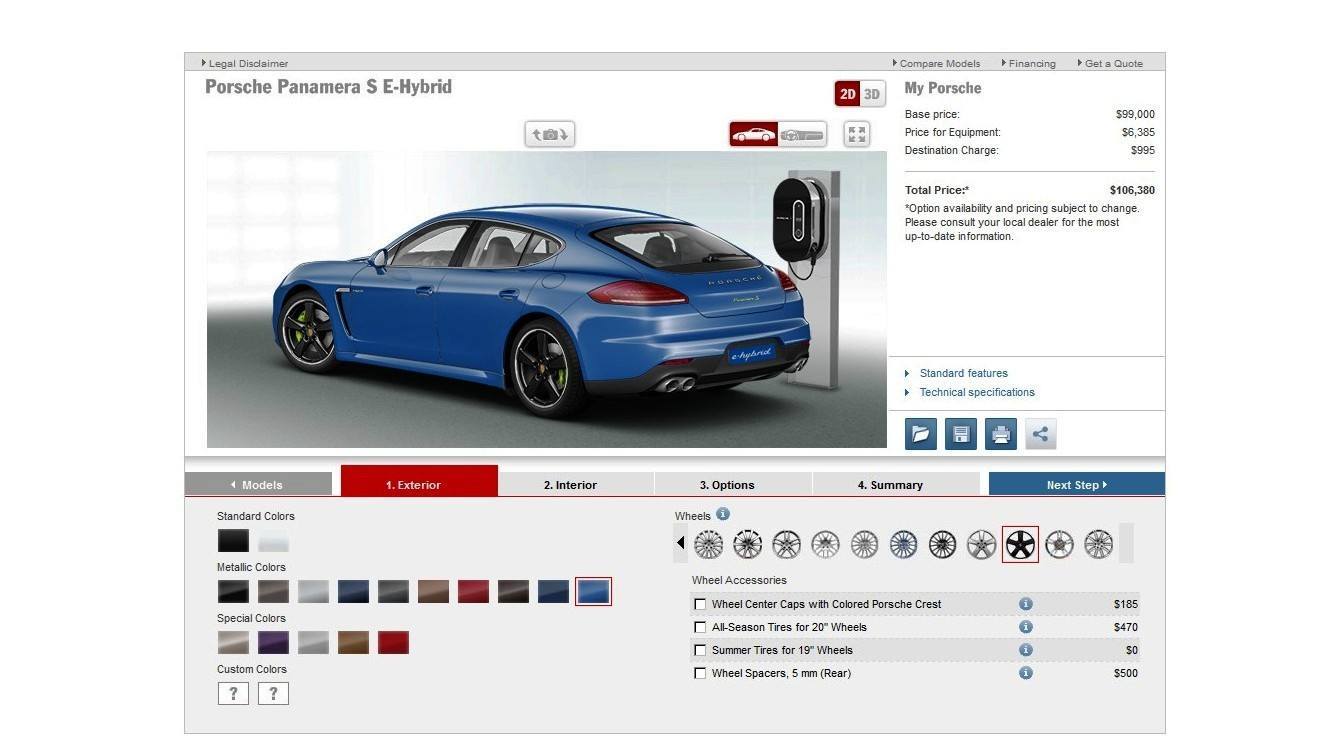Click the share icon under My Porsche

1041,434
